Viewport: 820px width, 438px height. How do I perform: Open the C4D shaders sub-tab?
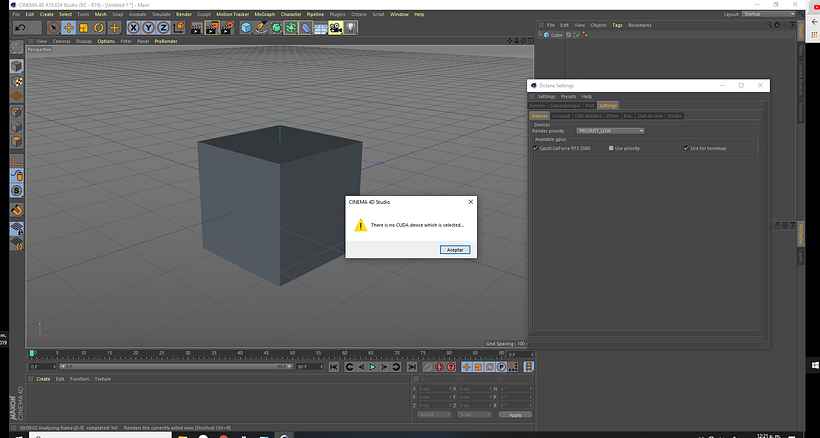[588, 116]
